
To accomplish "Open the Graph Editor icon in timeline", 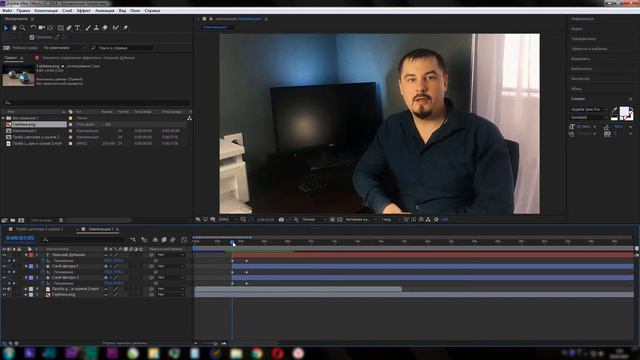I will (184, 240).
